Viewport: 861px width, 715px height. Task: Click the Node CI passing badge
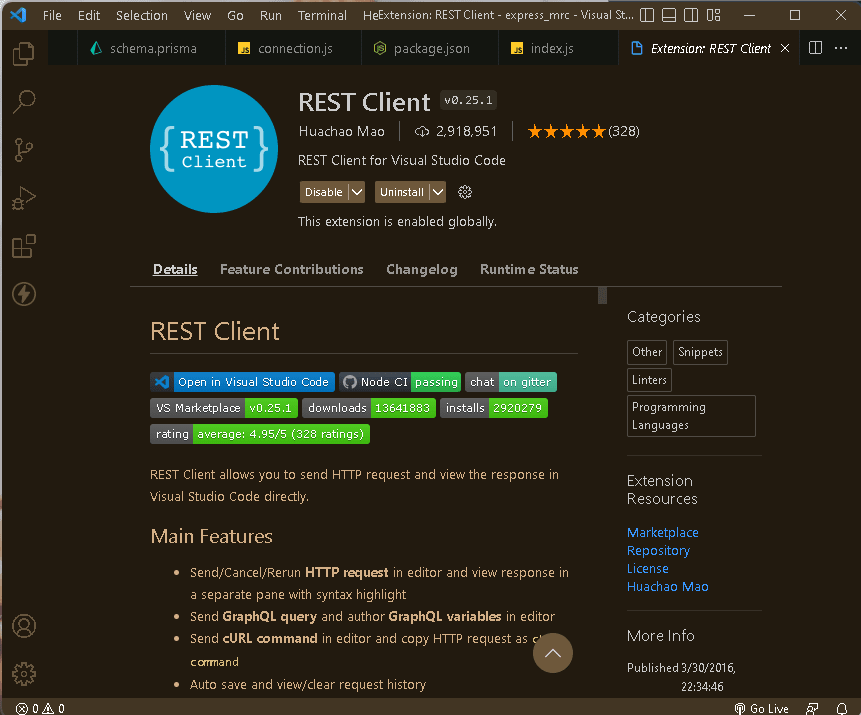[400, 382]
